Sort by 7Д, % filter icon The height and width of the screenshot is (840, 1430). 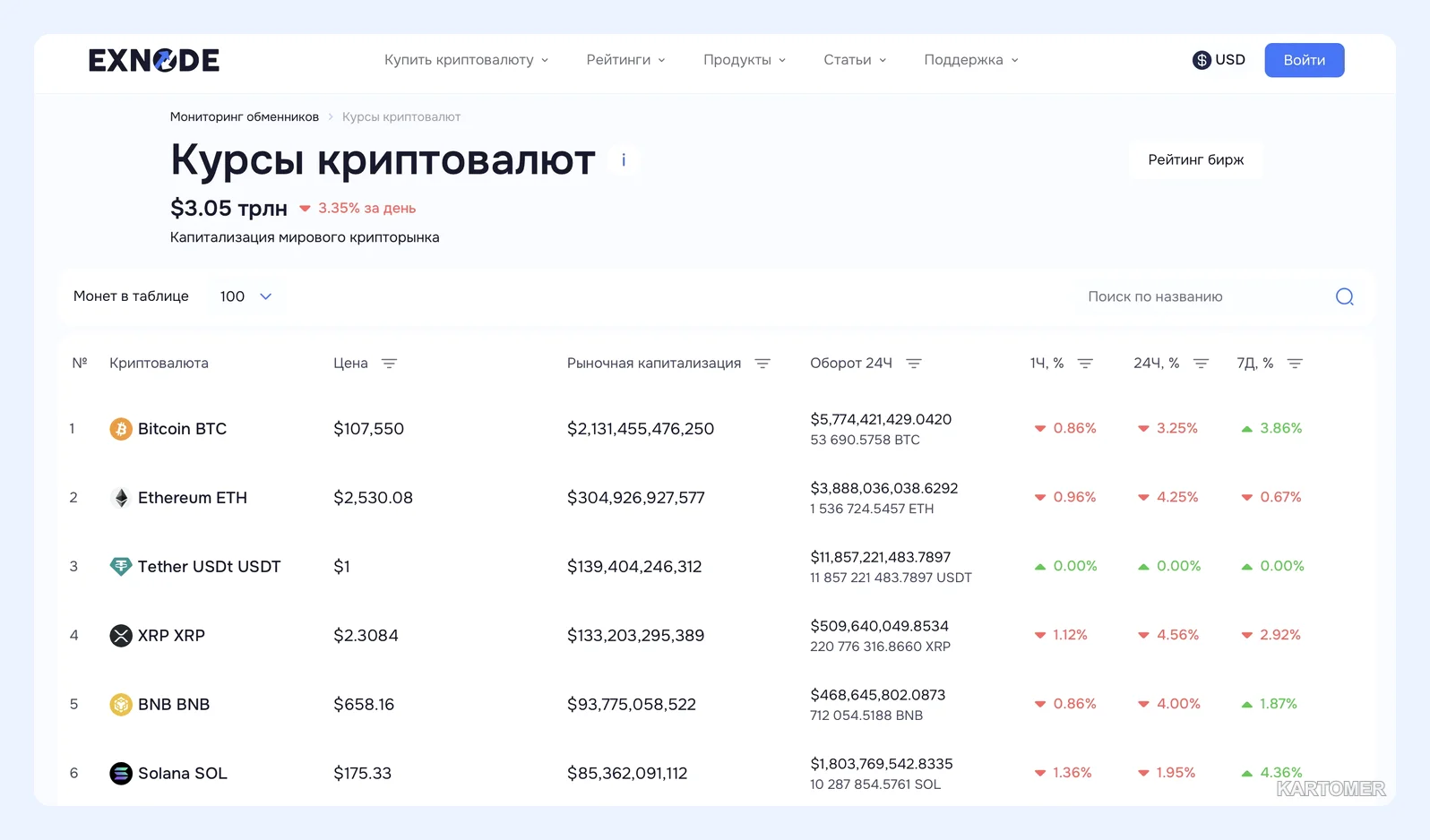click(1295, 364)
